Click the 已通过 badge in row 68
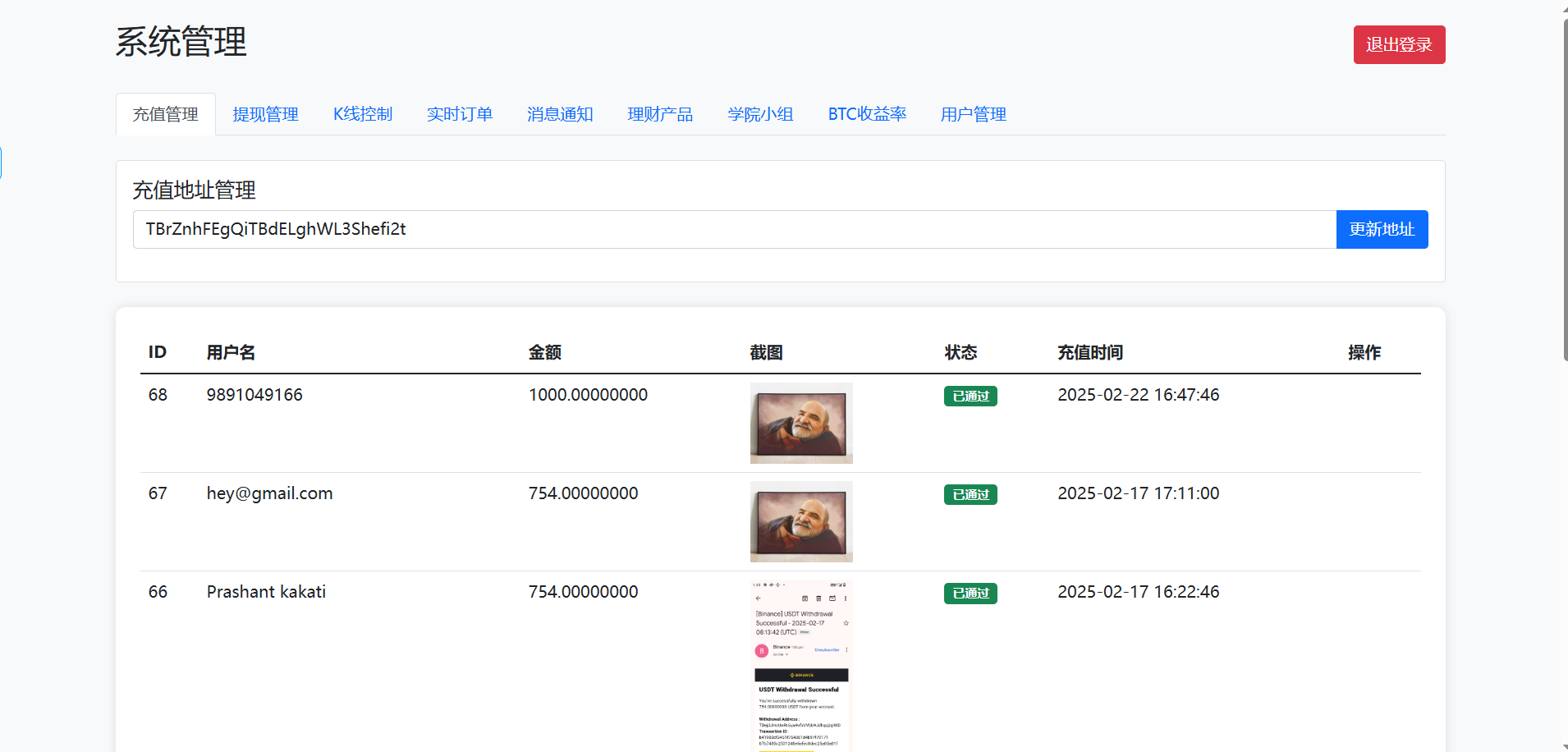This screenshot has width=1568, height=752. point(970,396)
